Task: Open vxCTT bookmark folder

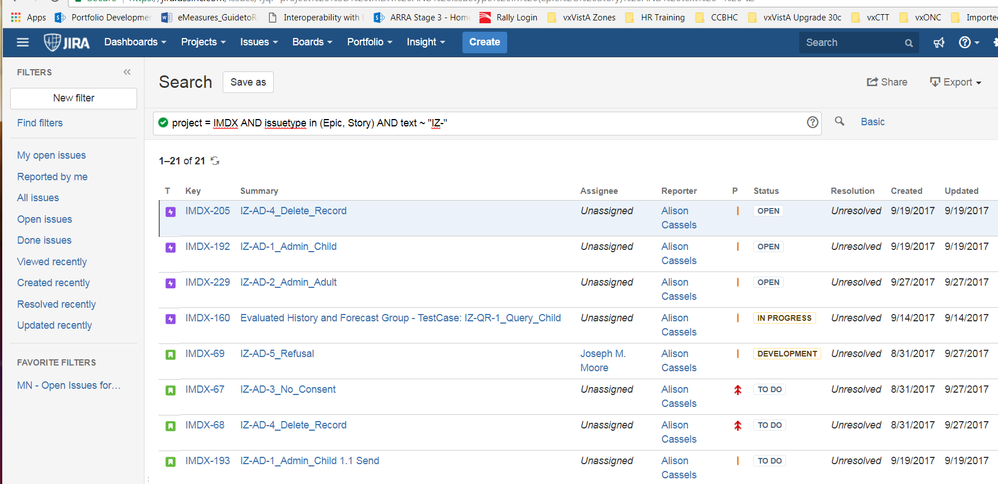Action: 869,18
